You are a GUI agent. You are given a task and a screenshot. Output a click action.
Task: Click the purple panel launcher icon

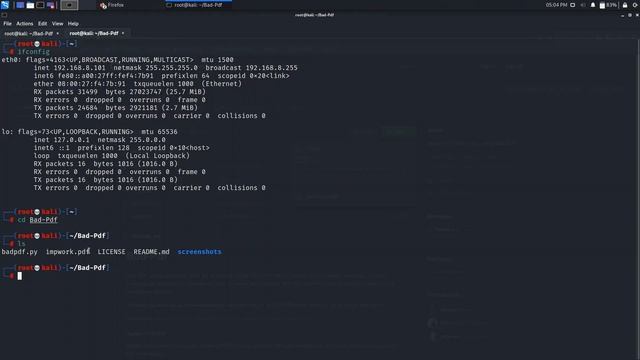click(51, 5)
